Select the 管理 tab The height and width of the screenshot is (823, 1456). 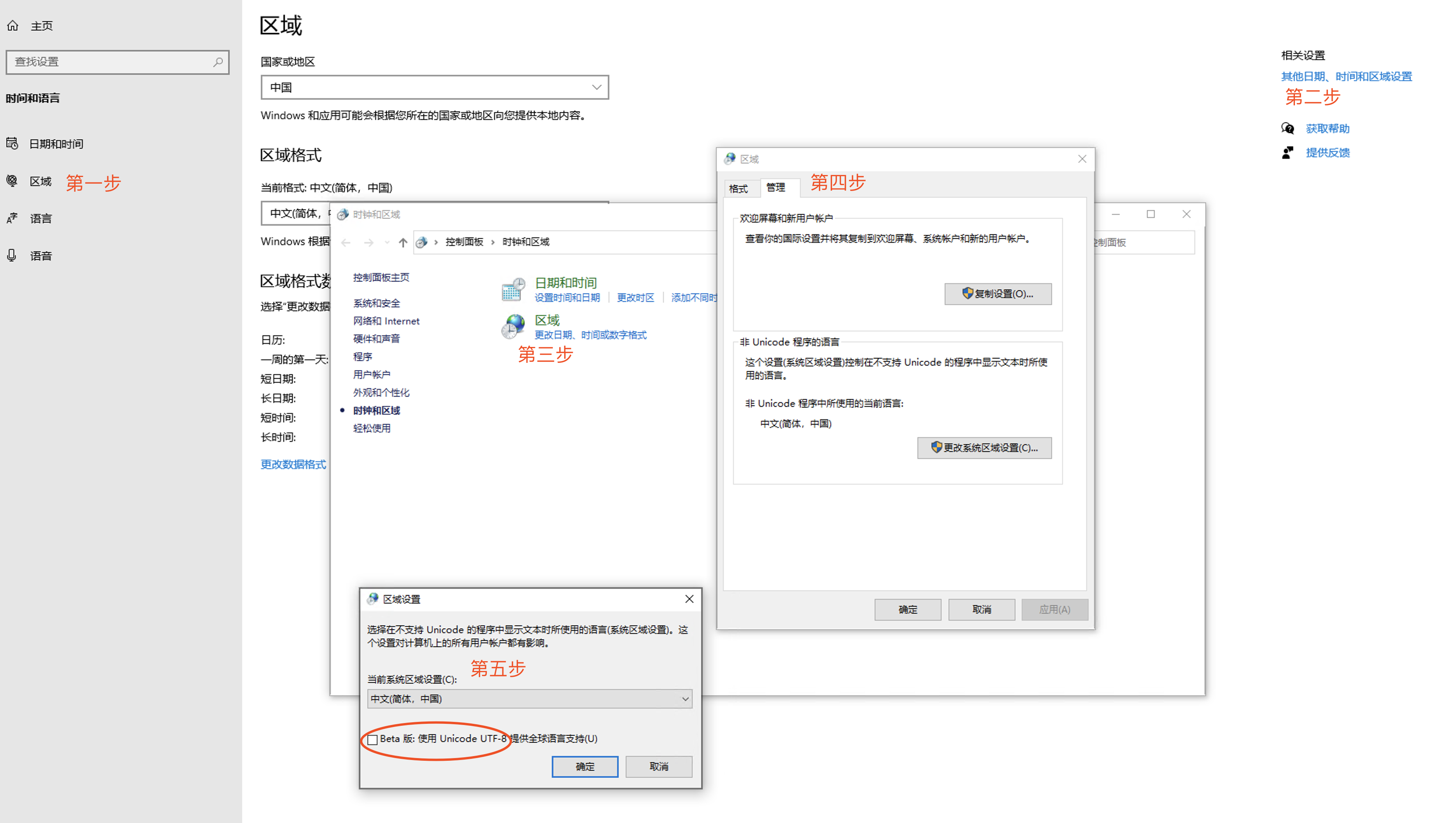point(775,187)
